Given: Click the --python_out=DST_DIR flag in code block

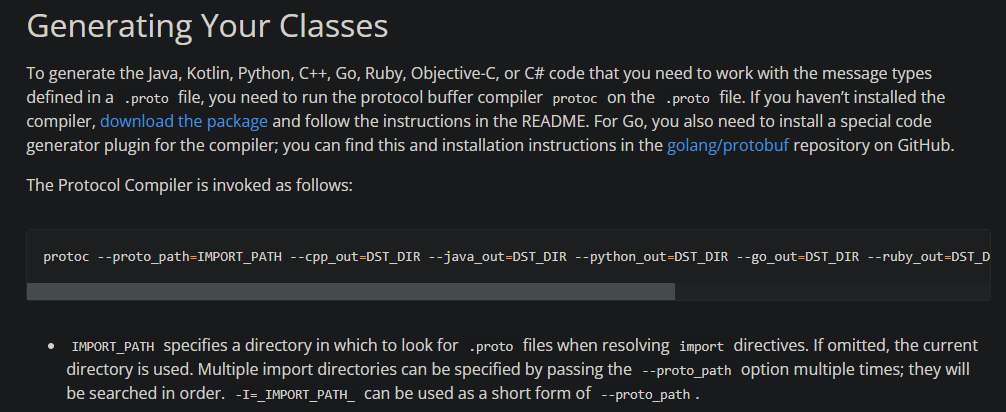Looking at the screenshot, I should coord(651,257).
